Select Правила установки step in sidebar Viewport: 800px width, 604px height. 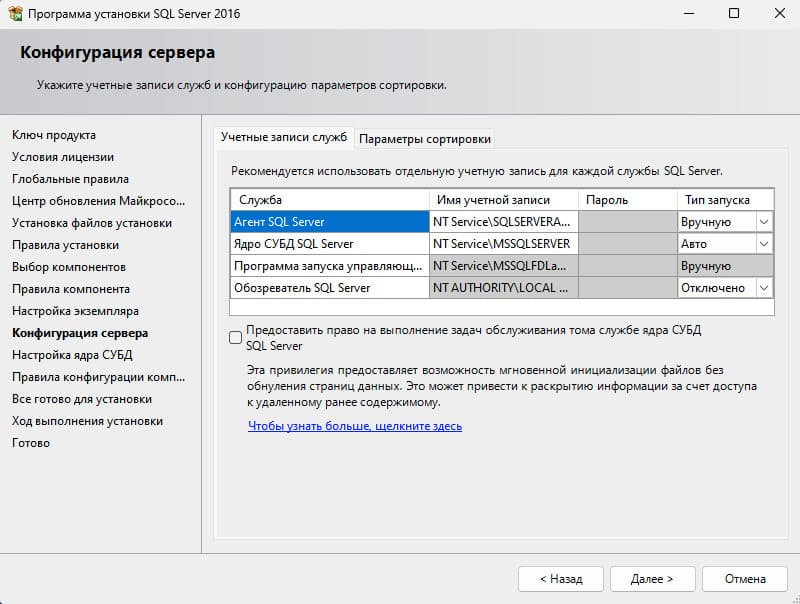click(65, 245)
